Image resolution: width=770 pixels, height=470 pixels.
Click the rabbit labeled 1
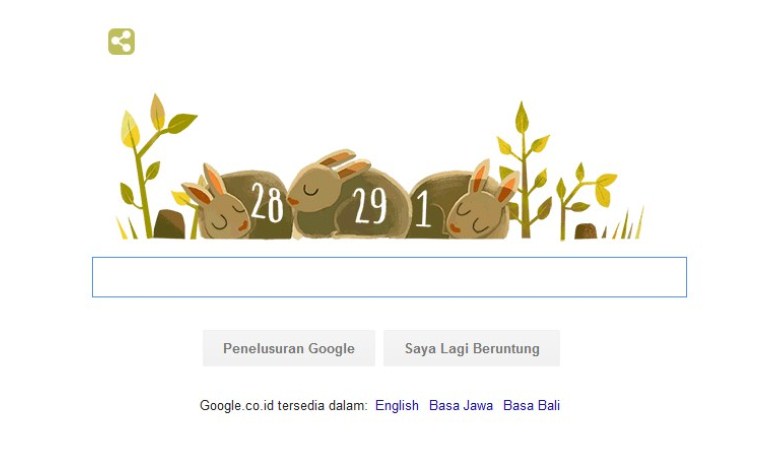pos(462,200)
